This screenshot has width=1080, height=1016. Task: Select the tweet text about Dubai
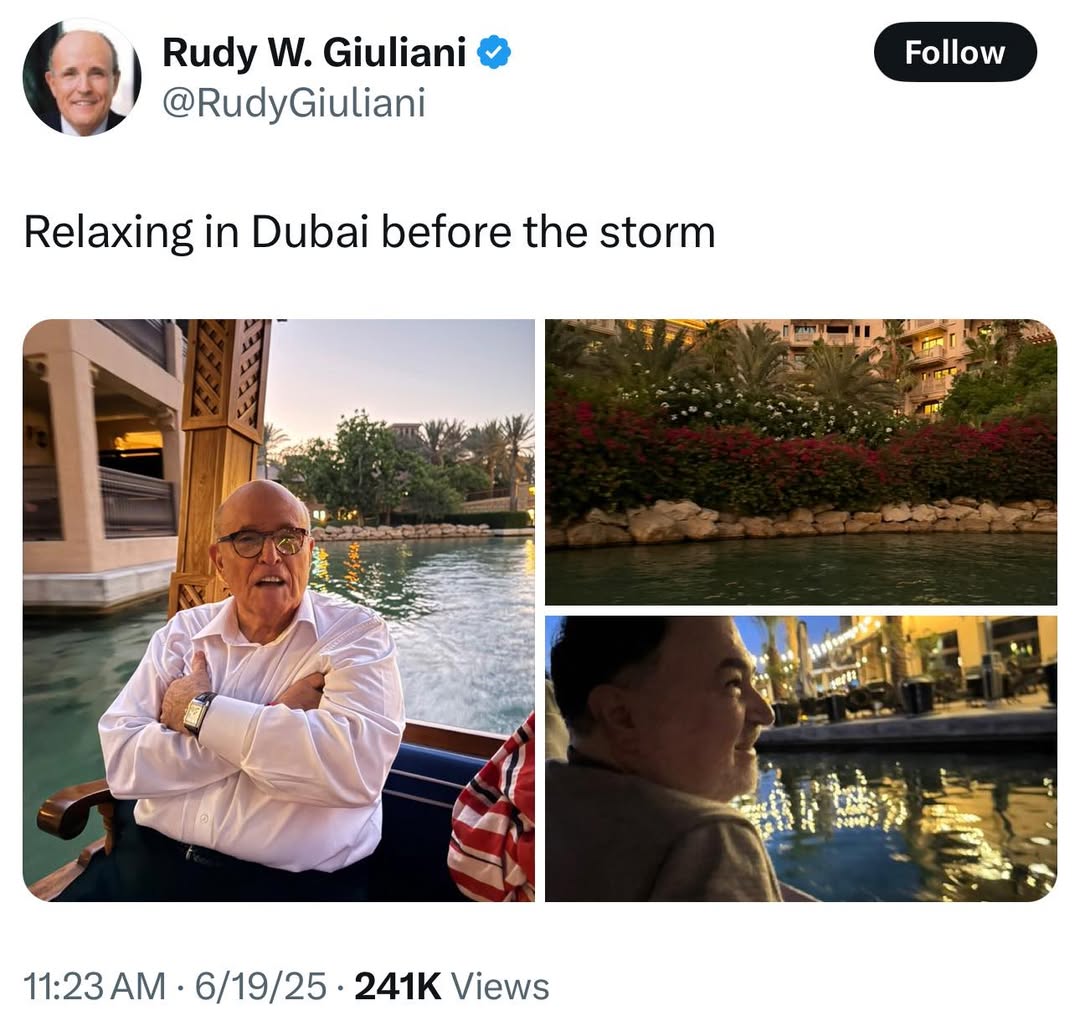[x=369, y=231]
